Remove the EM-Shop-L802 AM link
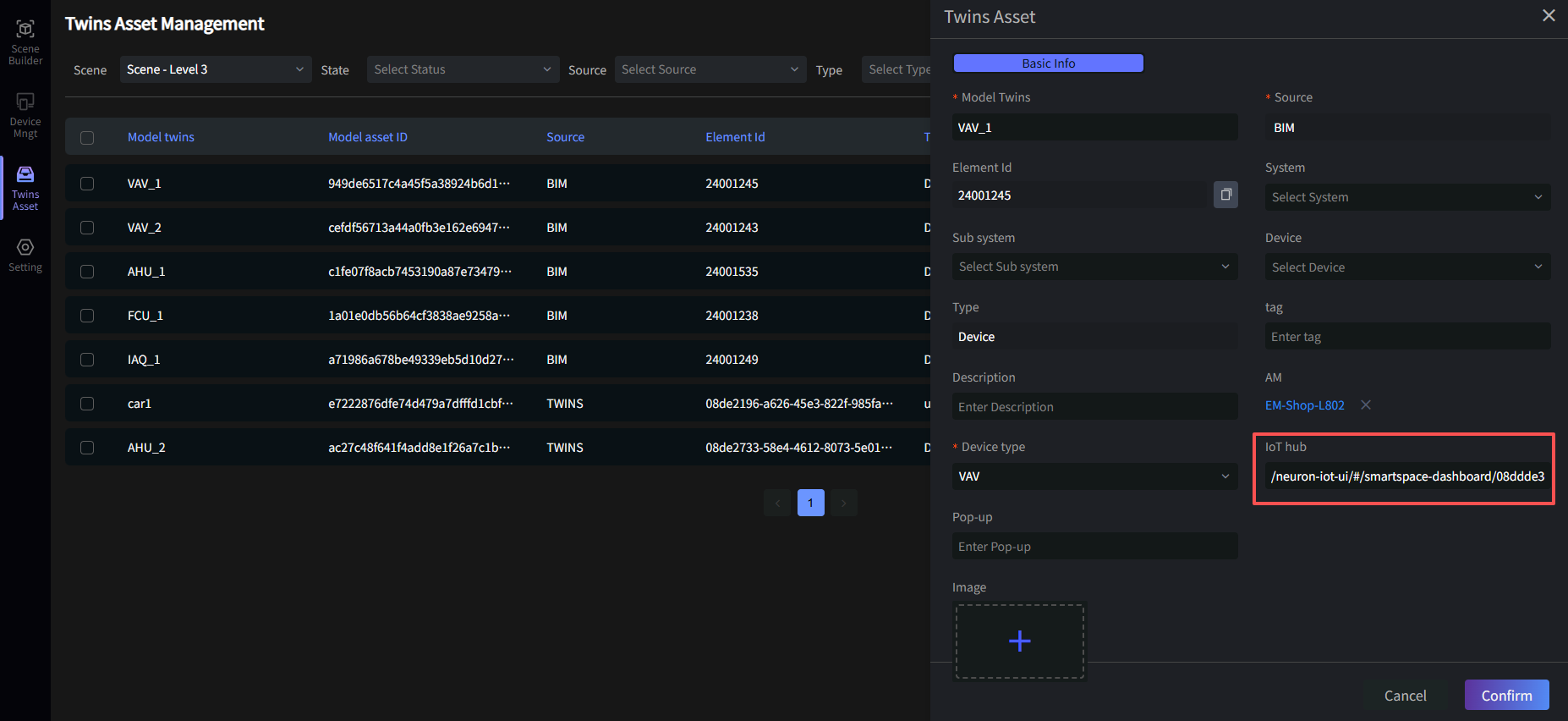Screen dimensions: 1568x721 tap(1365, 405)
